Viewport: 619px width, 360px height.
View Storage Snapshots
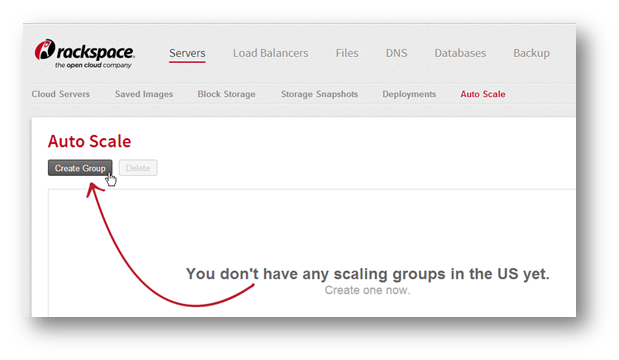click(x=319, y=94)
